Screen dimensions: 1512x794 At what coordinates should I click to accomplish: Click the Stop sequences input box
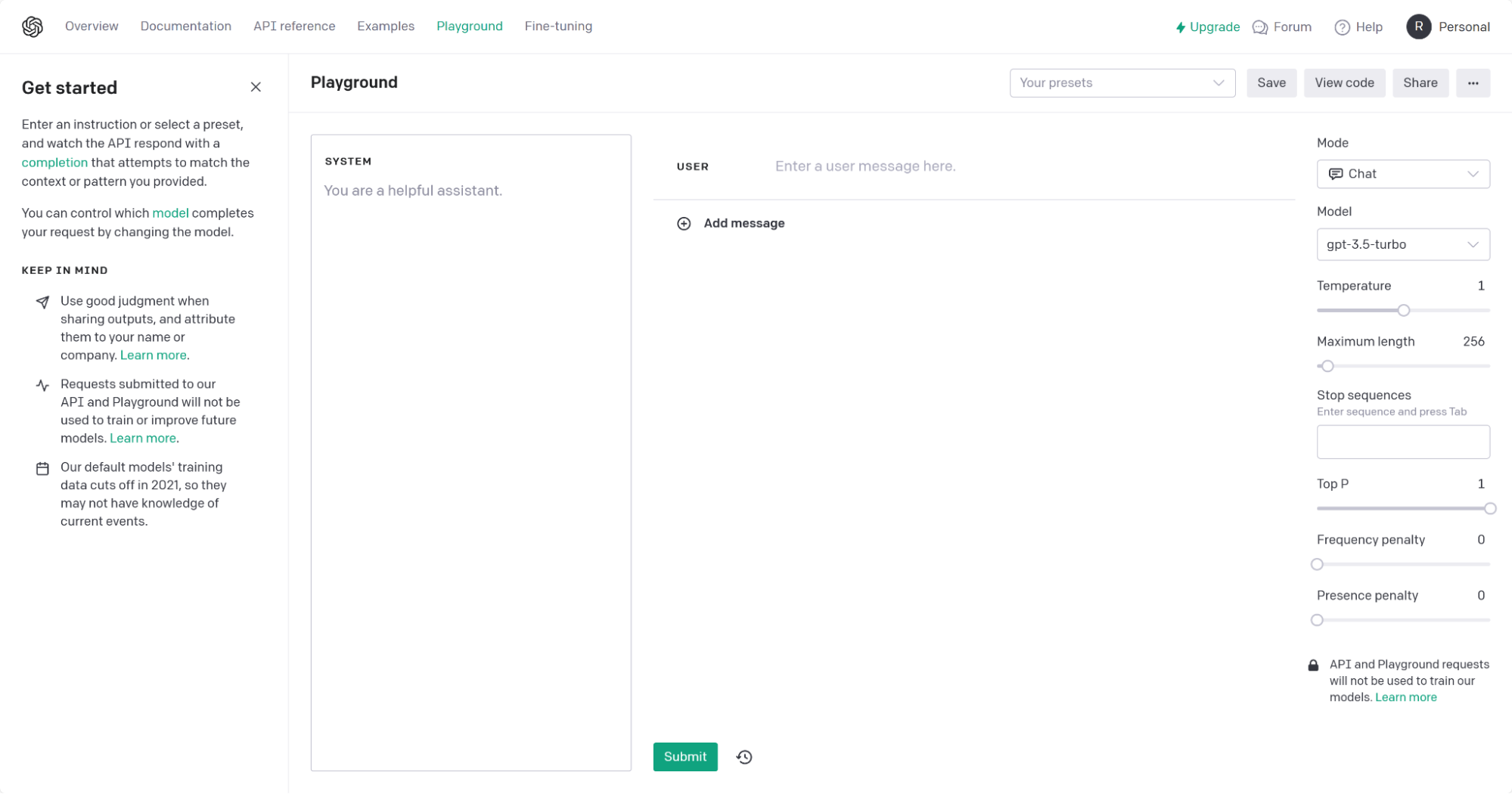pos(1403,442)
